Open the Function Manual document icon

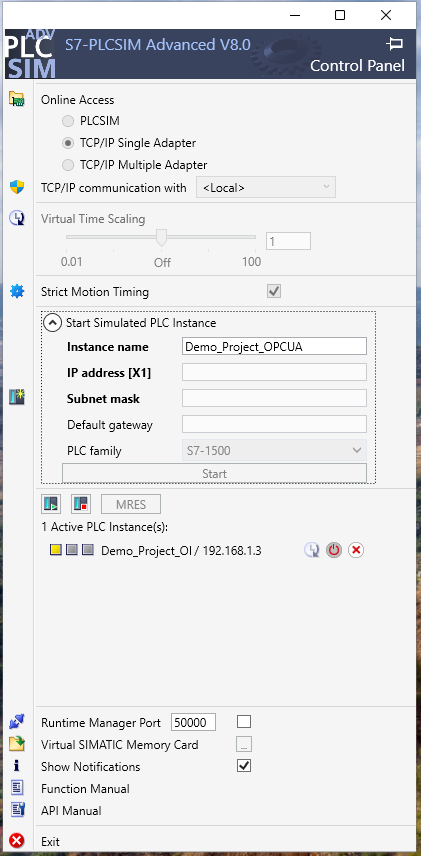17,788
